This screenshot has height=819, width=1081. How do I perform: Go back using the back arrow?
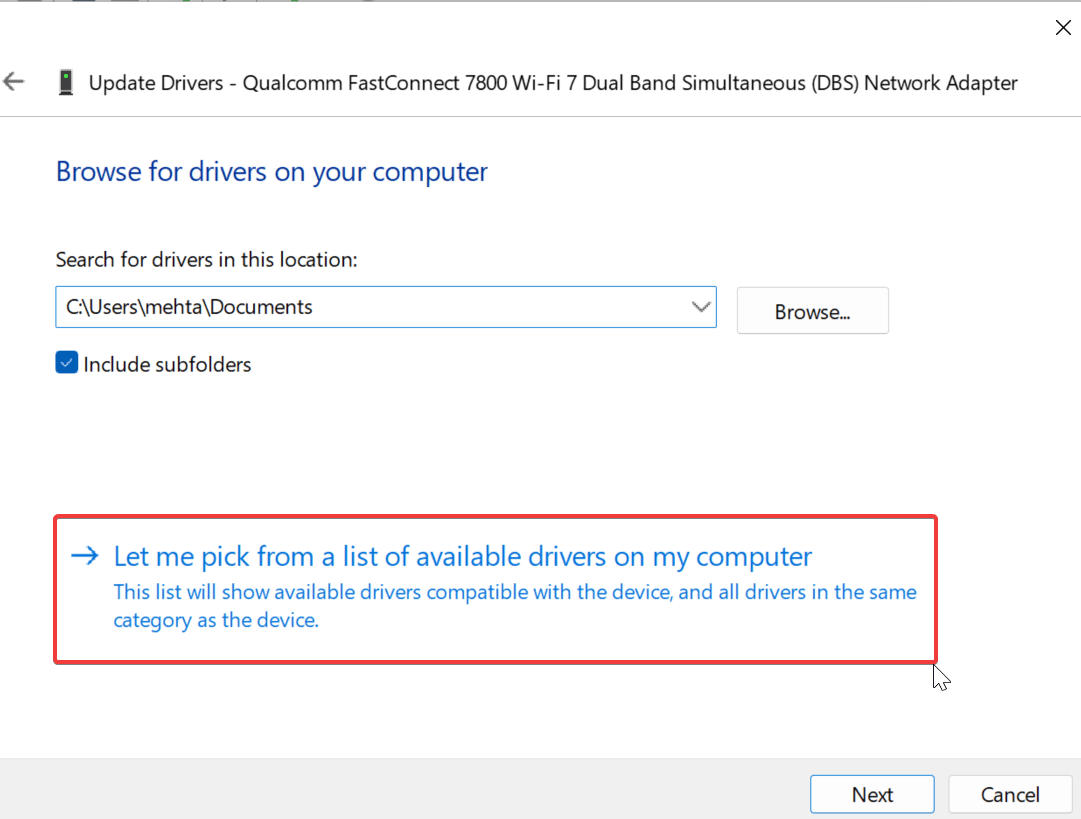[14, 82]
